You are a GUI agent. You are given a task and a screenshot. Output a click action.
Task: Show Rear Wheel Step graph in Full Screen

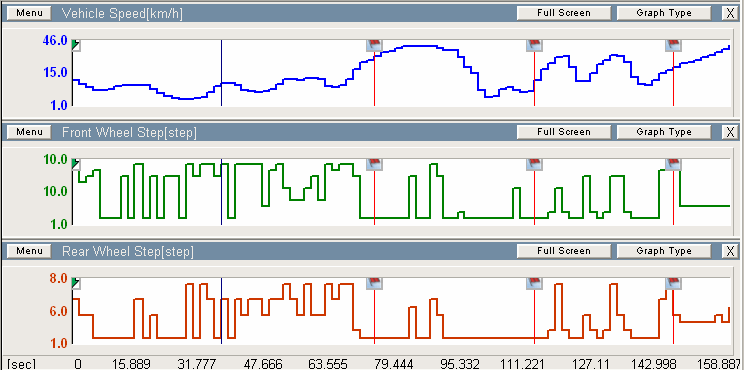[x=564, y=251]
